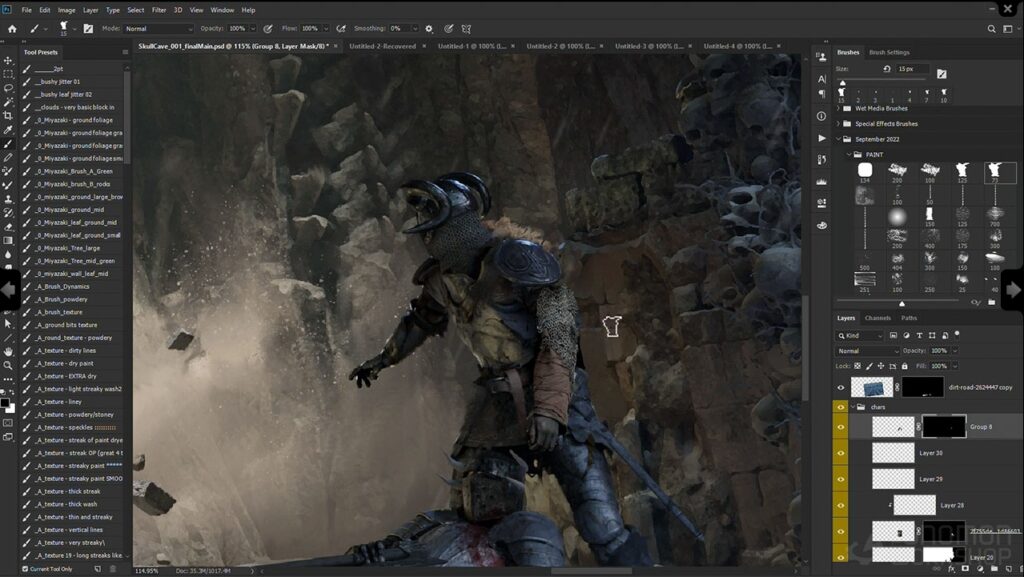
Task: Collapse the PAINT brush subfolder
Action: (x=849, y=155)
